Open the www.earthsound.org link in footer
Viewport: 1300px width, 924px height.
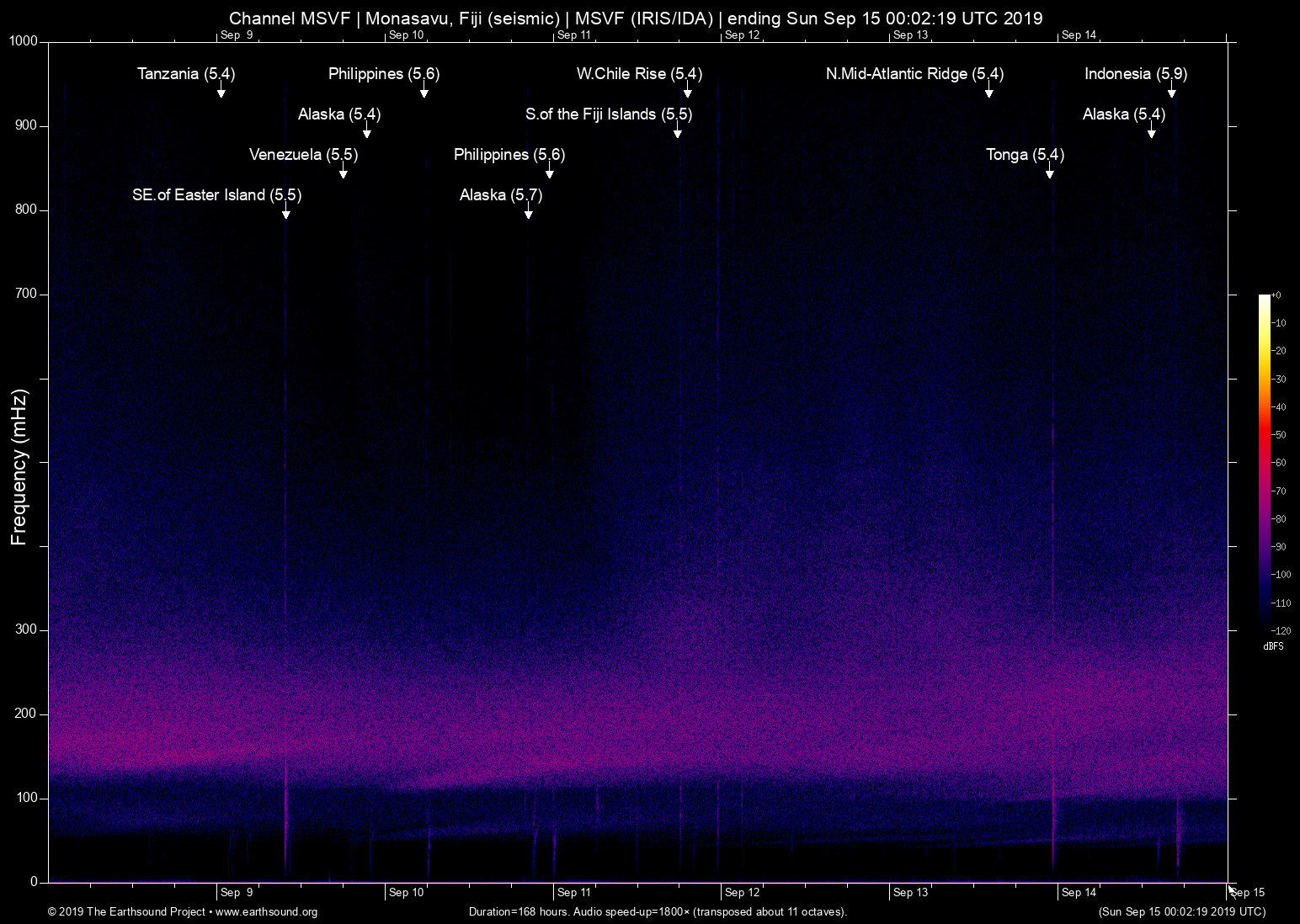click(x=266, y=912)
